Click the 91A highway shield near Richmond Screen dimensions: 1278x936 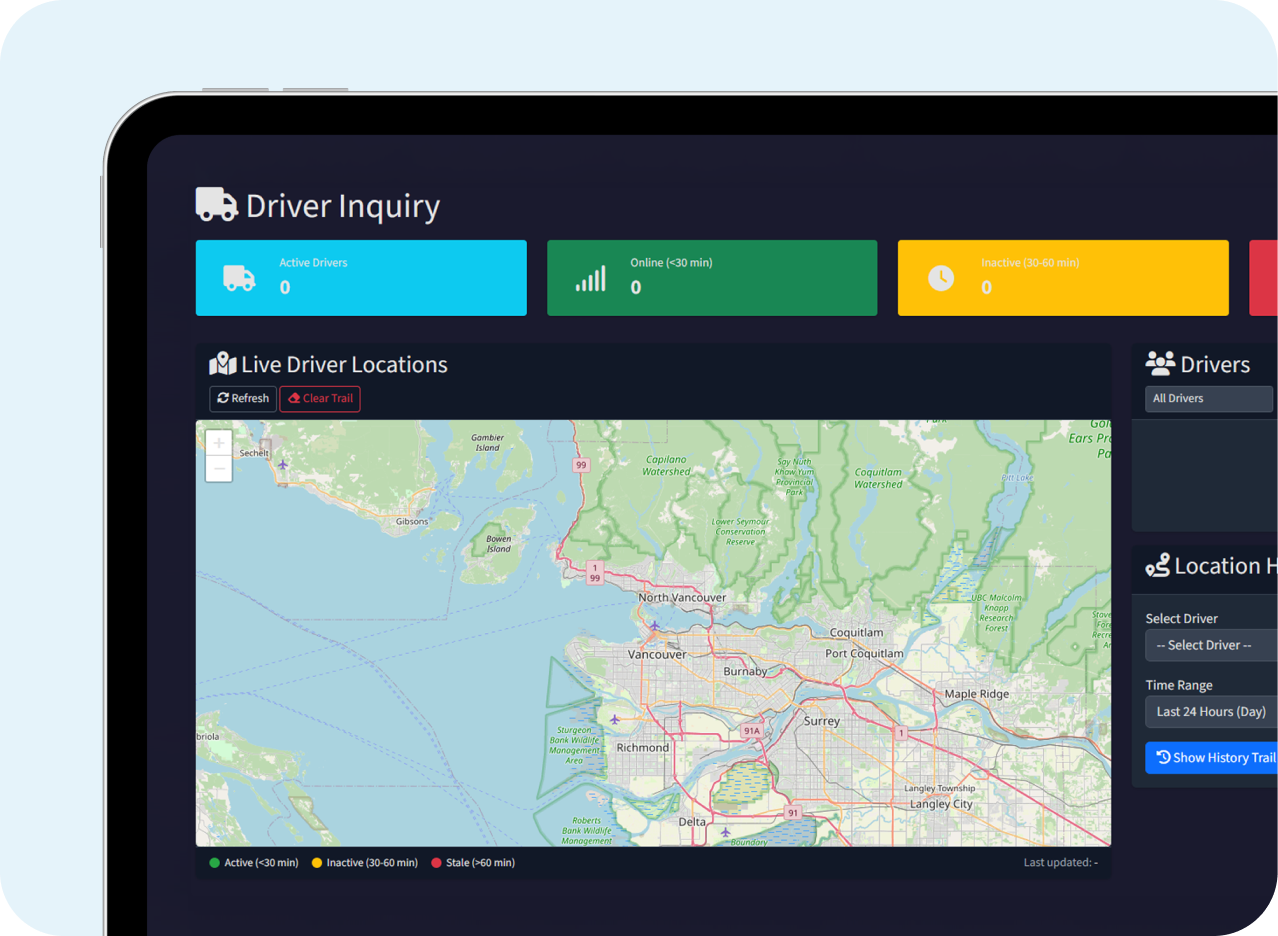tap(752, 731)
